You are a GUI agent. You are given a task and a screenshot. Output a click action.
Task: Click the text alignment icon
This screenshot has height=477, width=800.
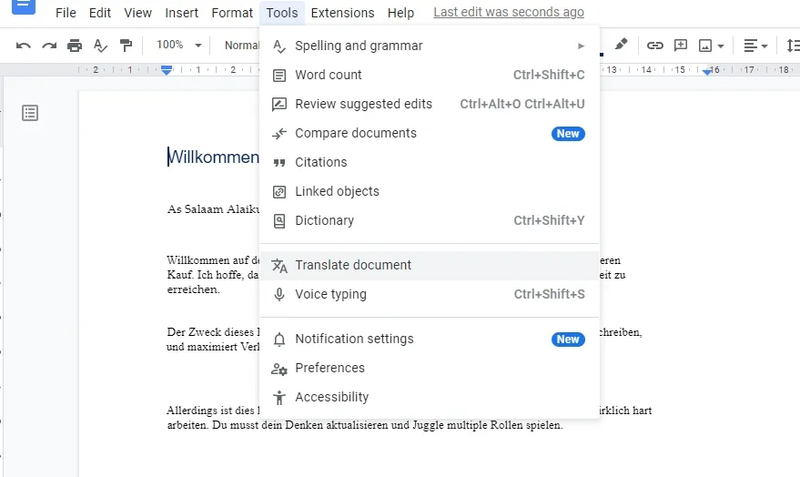tap(750, 46)
